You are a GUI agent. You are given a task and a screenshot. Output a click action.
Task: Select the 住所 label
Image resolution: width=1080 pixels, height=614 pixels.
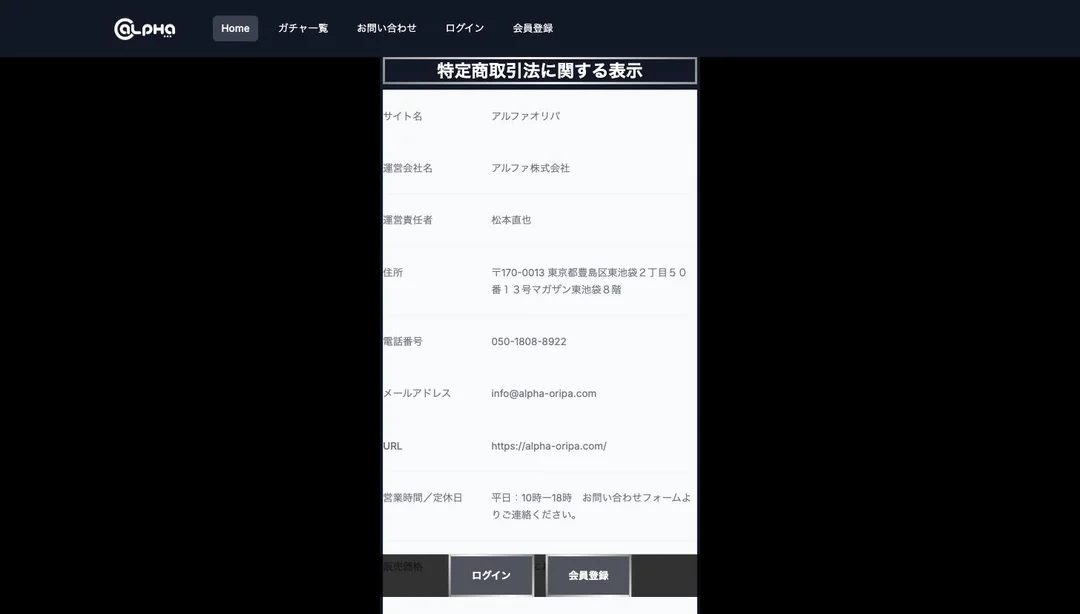393,272
